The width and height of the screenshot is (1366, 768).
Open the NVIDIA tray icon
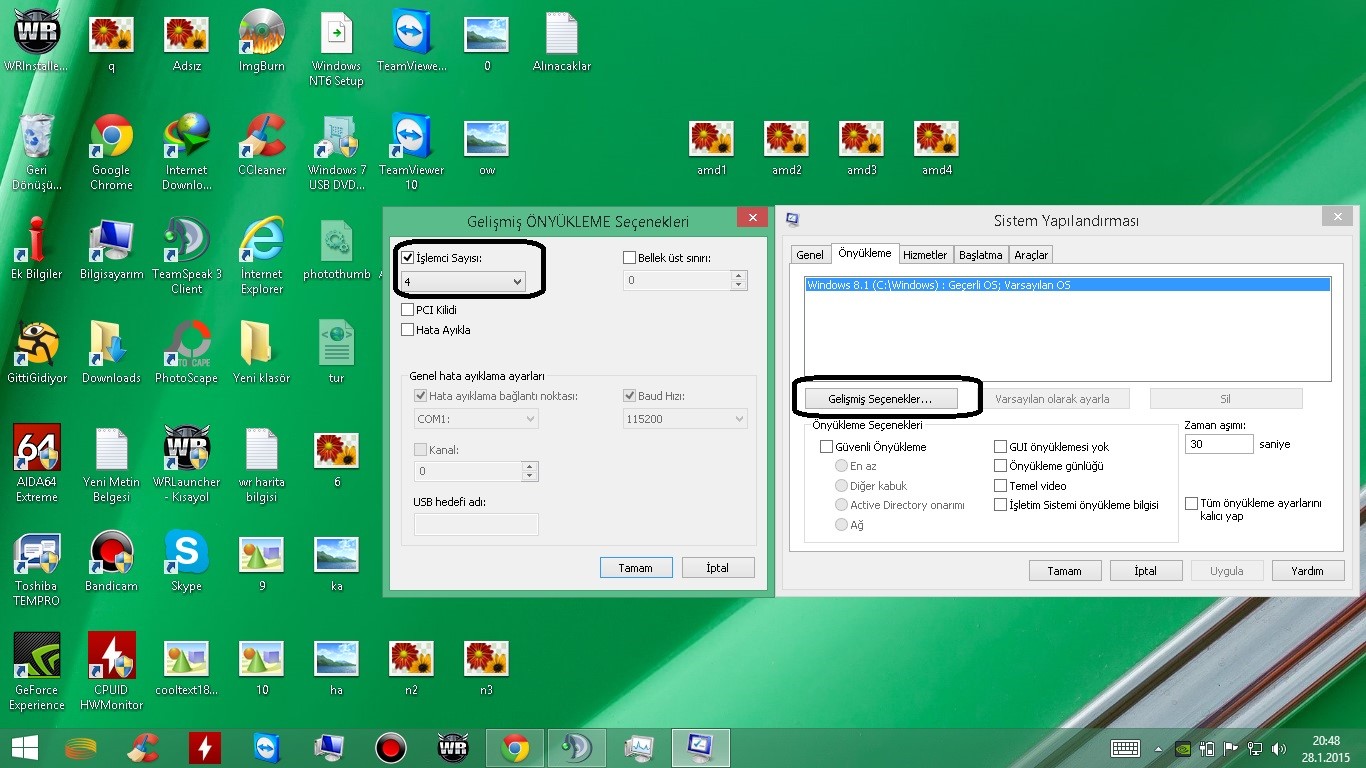[x=1182, y=748]
